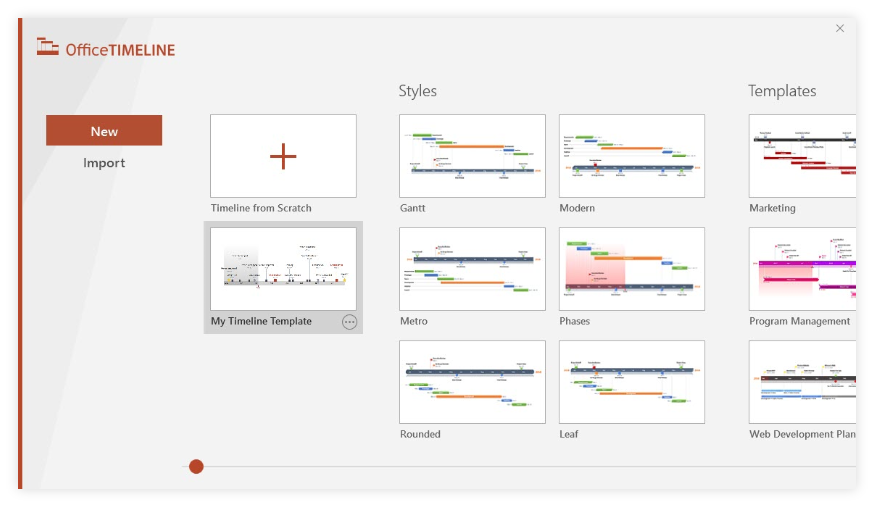The width and height of the screenshot is (874, 507).
Task: Open the Marketing template thumbnail
Action: (802, 156)
